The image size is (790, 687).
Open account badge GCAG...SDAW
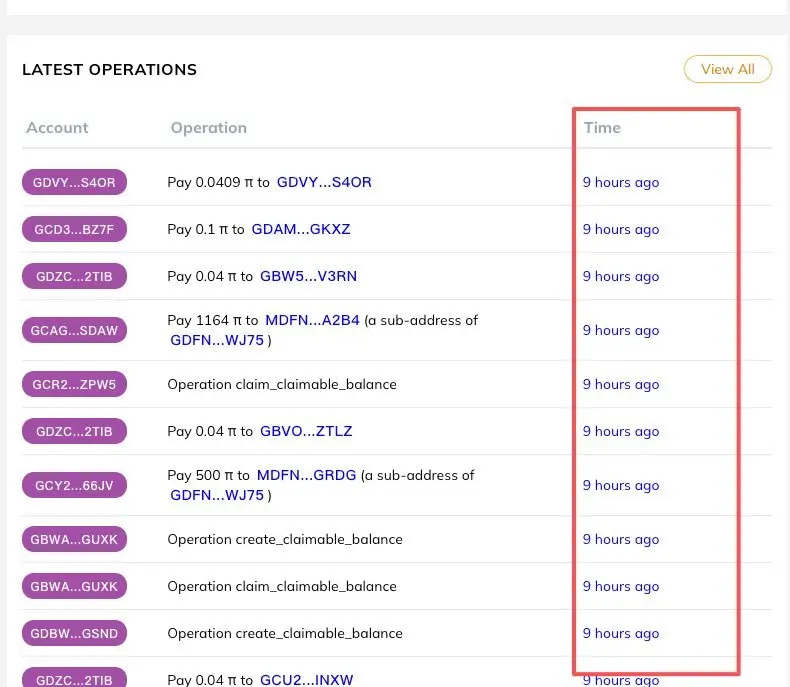click(74, 330)
